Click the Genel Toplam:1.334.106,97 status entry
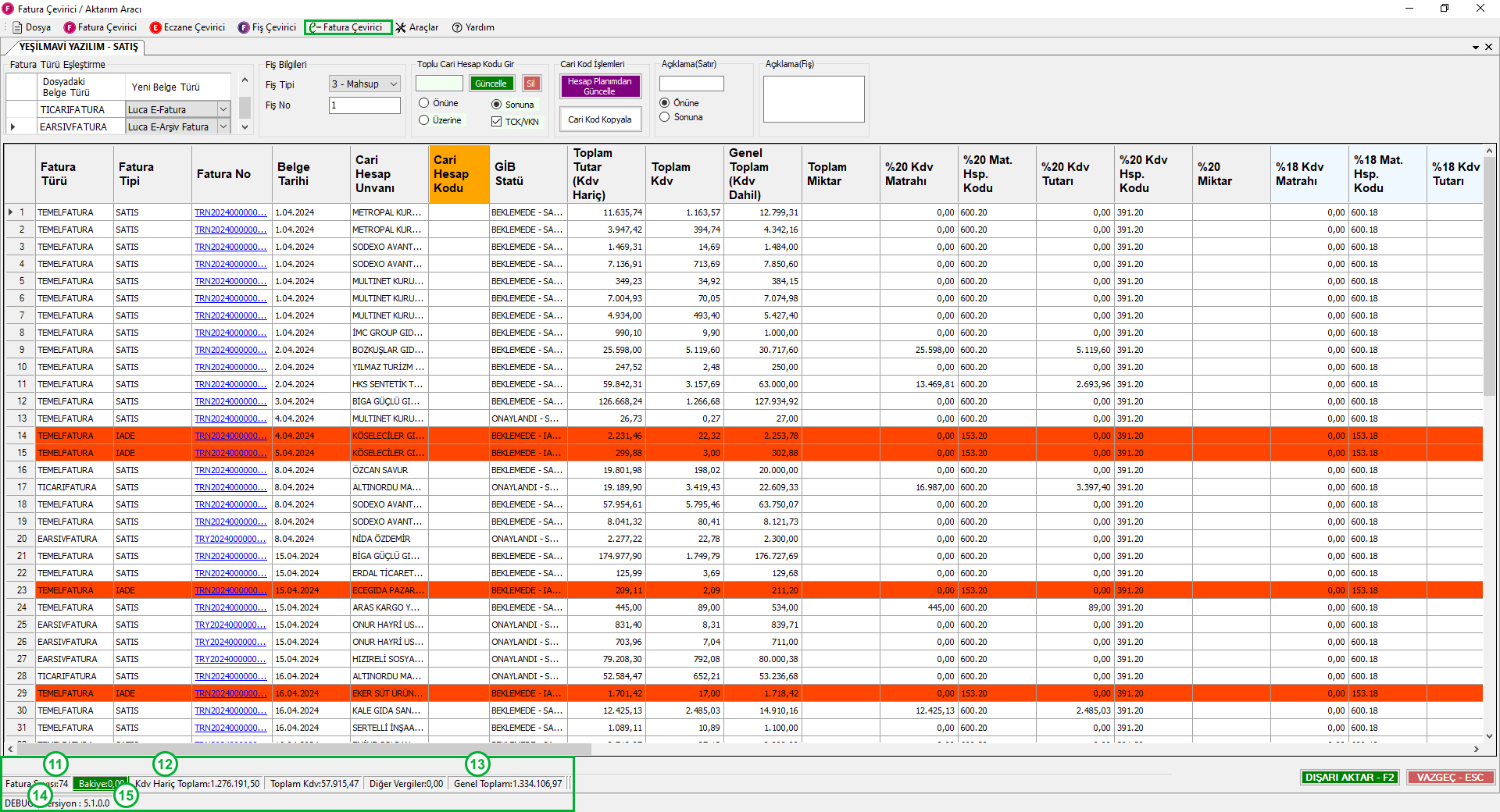 point(508,784)
